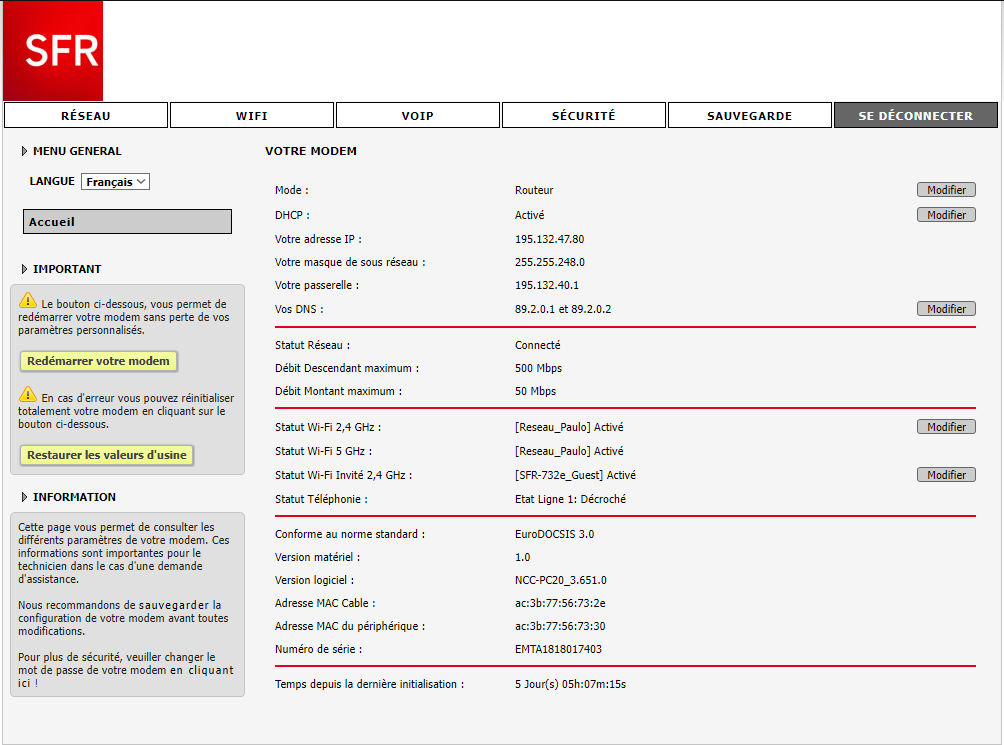Open the RÉSEAU tab
1004x745 pixels.
(86, 116)
